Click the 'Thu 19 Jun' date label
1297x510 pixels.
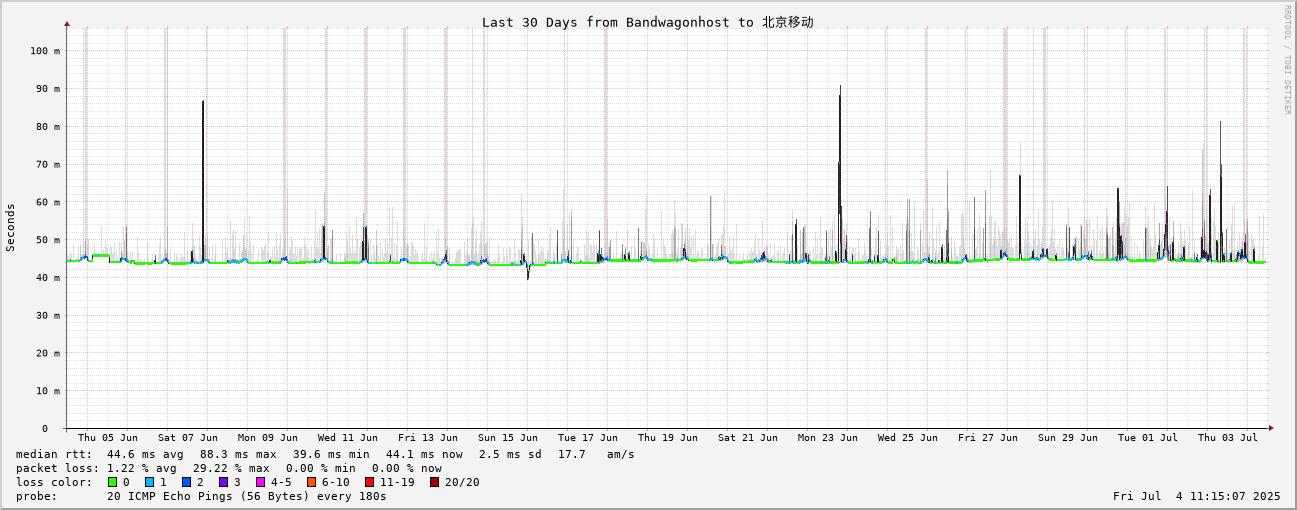(x=668, y=437)
